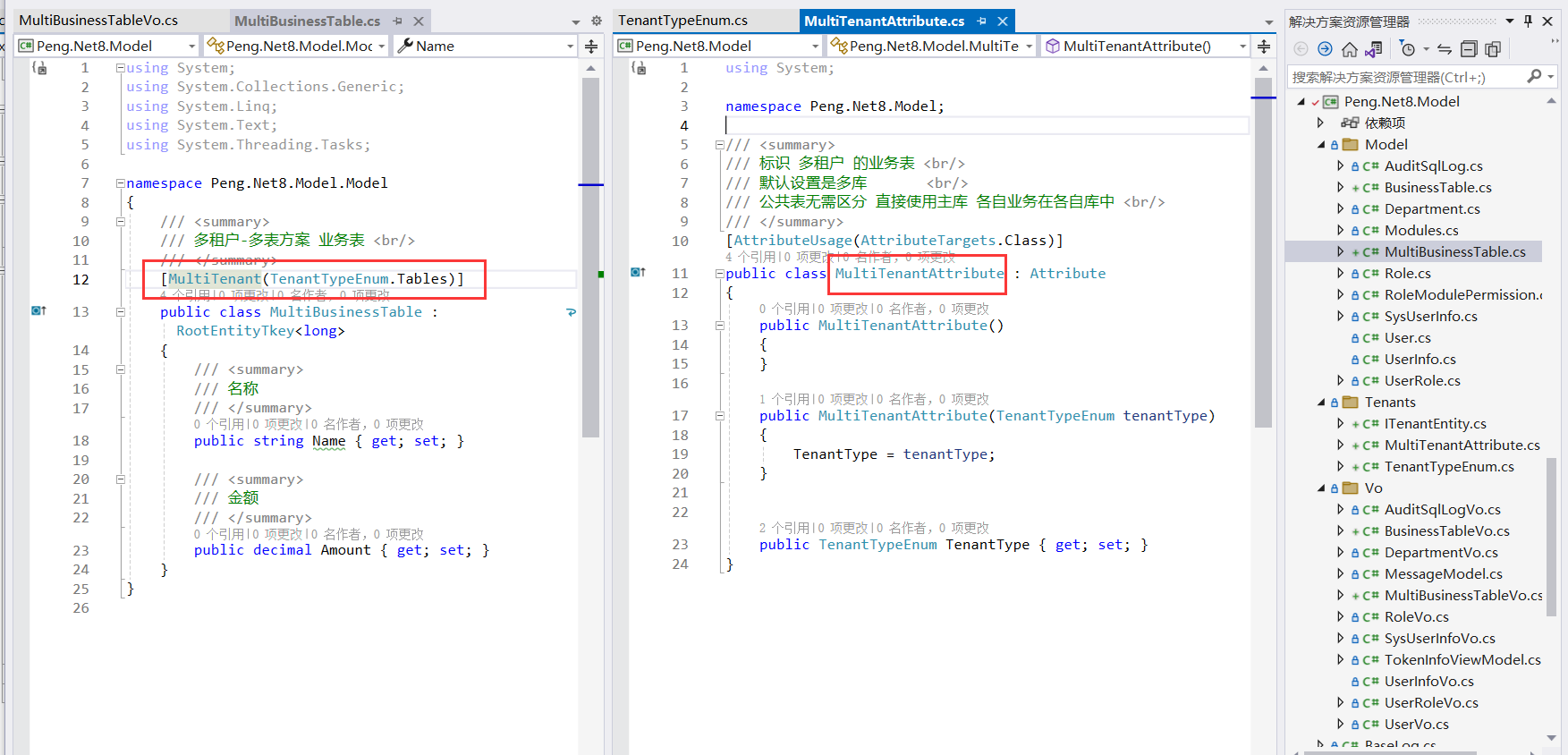Open the left editor tab-well gear icon
1568x755 pixels.
(597, 21)
